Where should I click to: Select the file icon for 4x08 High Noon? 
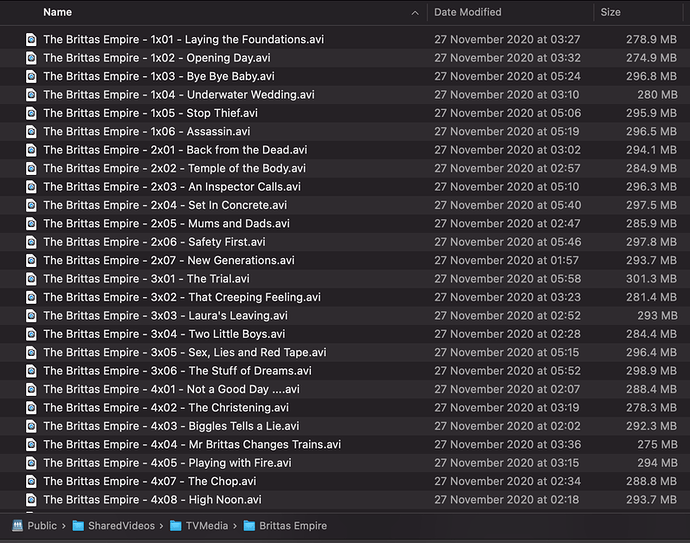(x=31, y=500)
